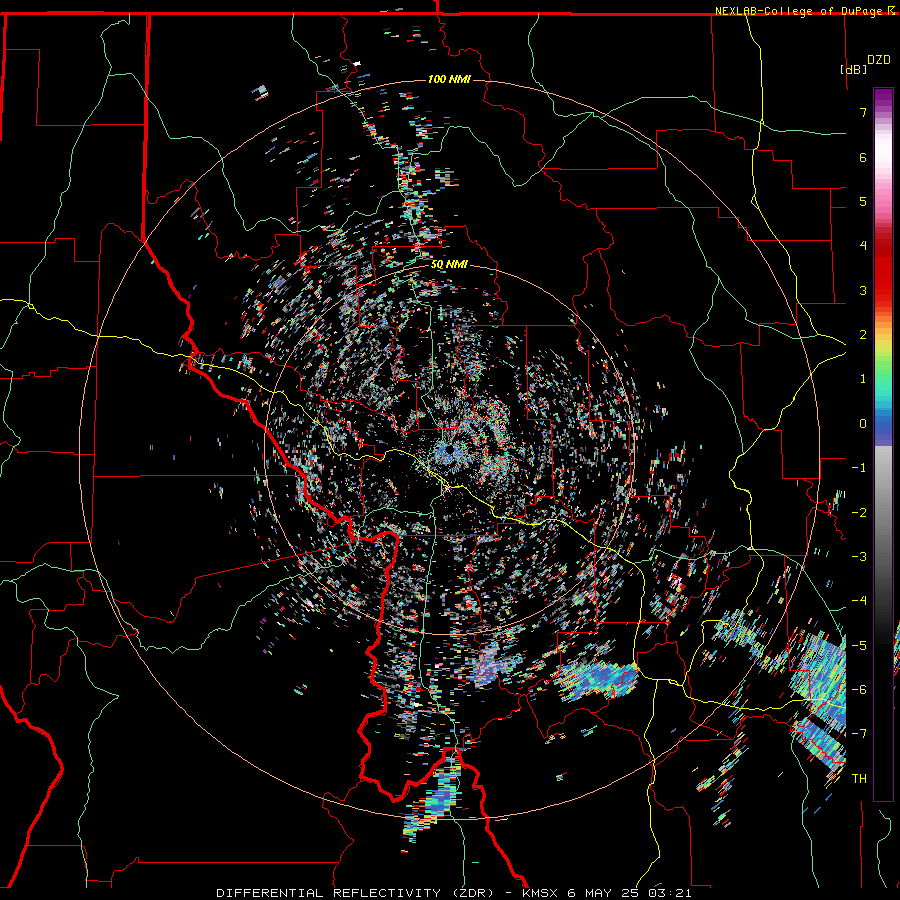
Task: Click the -6 value on color scale
Action: 859,690
